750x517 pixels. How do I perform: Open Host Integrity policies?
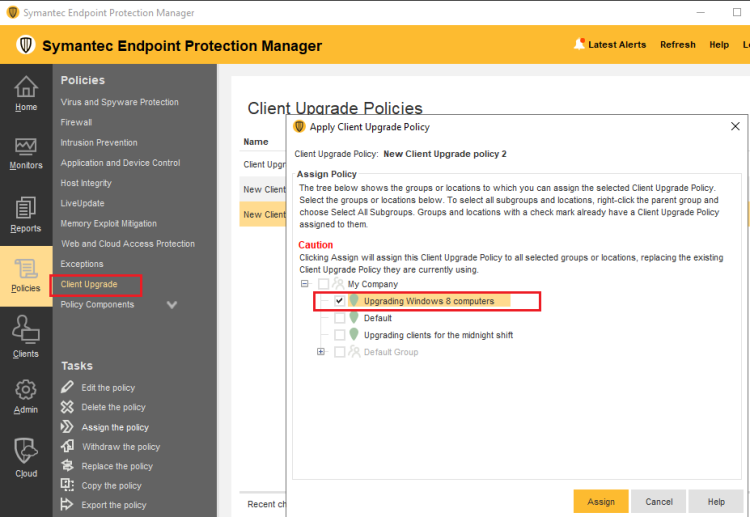tap(86, 183)
